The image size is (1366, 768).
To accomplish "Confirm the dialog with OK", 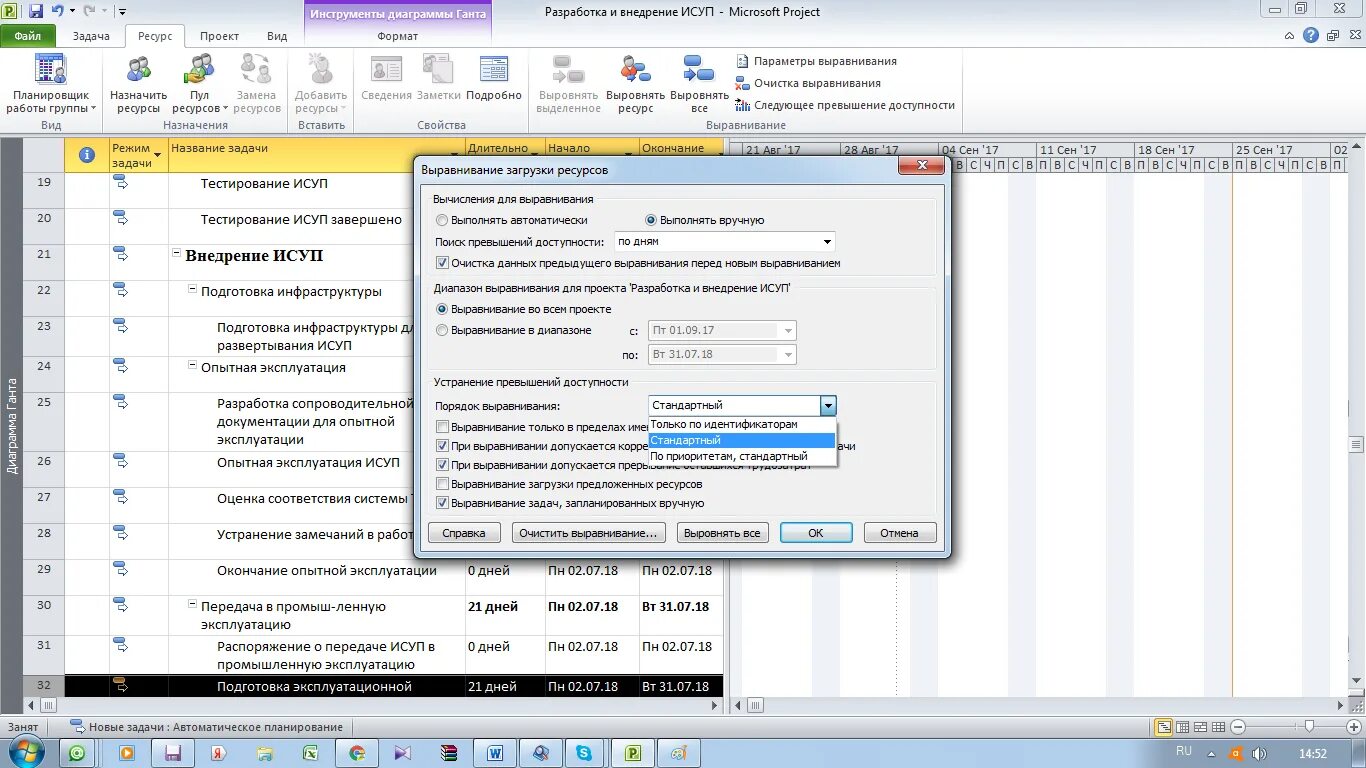I will 816,533.
